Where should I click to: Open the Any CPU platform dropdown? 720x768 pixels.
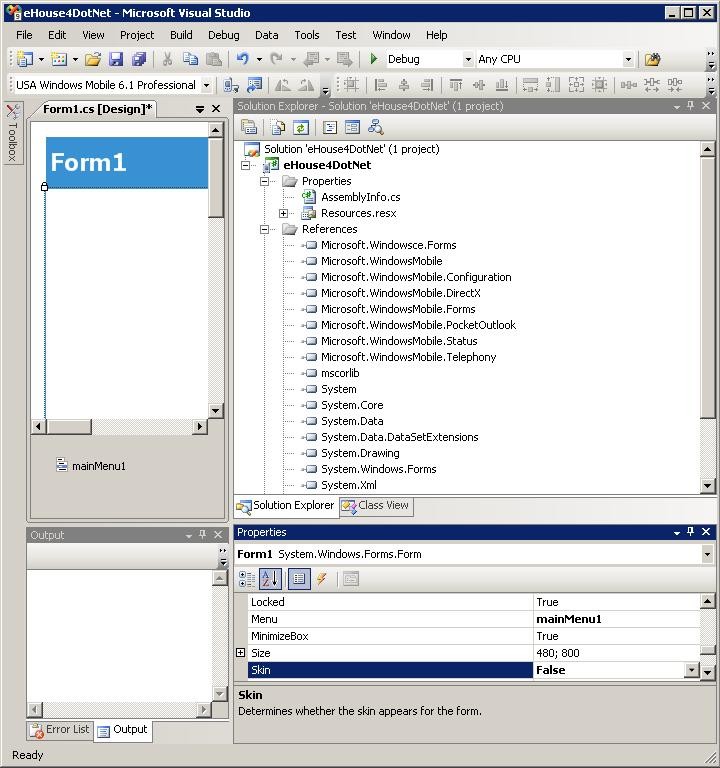pos(628,59)
